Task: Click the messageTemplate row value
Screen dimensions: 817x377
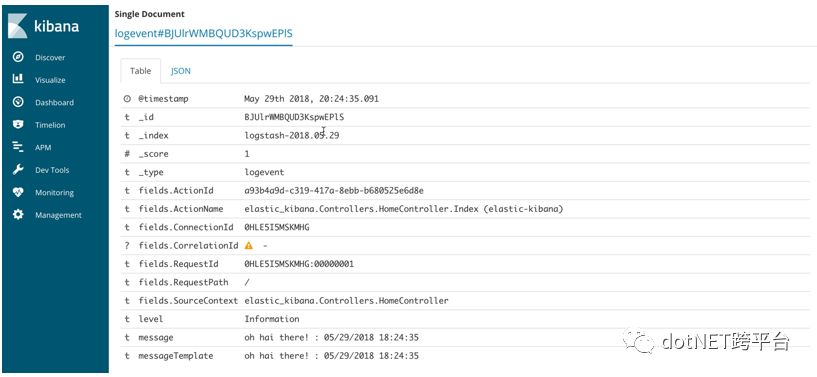Action: point(331,356)
